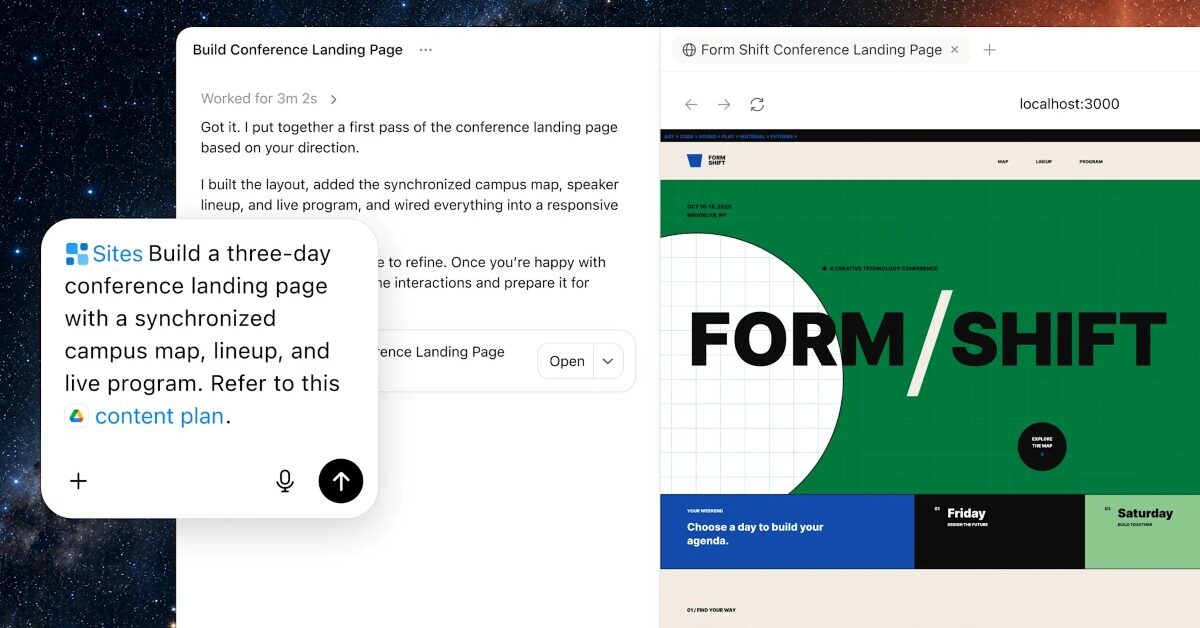This screenshot has width=1200, height=628.
Task: Add an attachment with the plus icon
Action: [79, 481]
